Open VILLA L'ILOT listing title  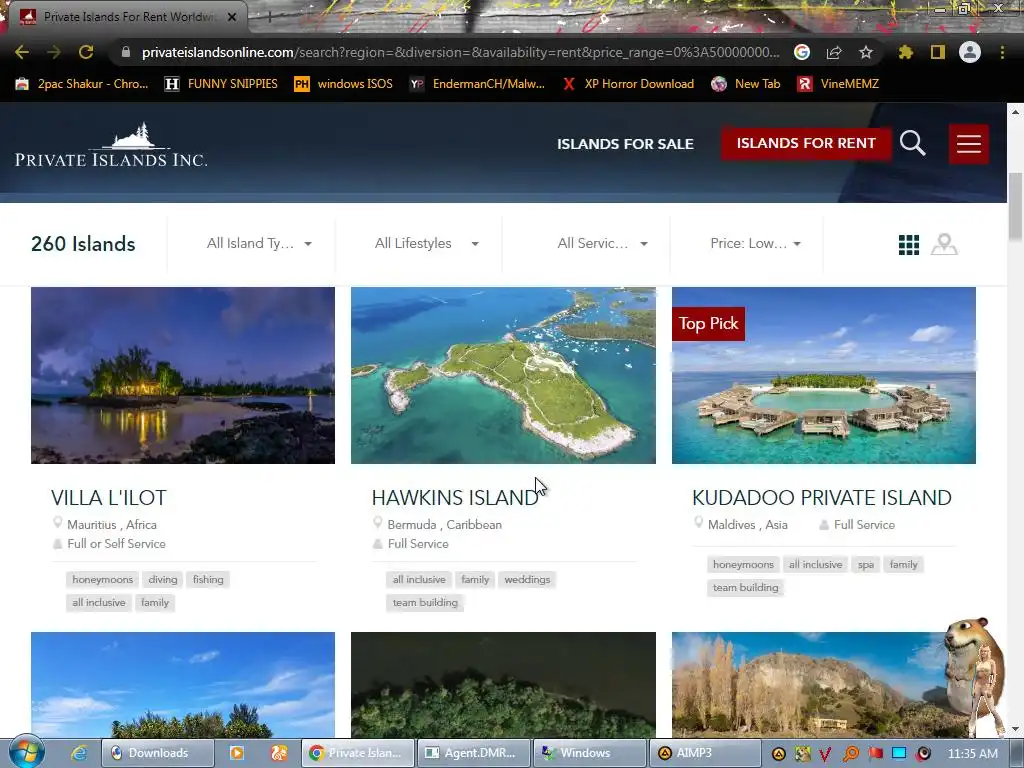tap(109, 498)
